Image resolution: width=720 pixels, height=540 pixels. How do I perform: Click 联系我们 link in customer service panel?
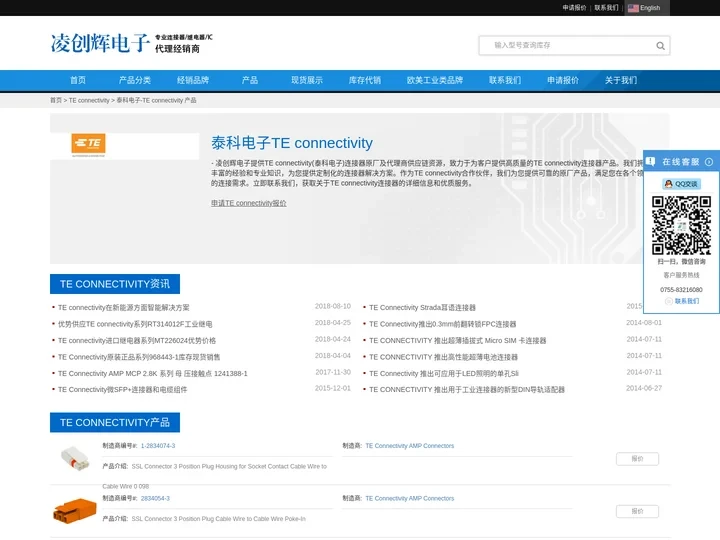pos(686,301)
